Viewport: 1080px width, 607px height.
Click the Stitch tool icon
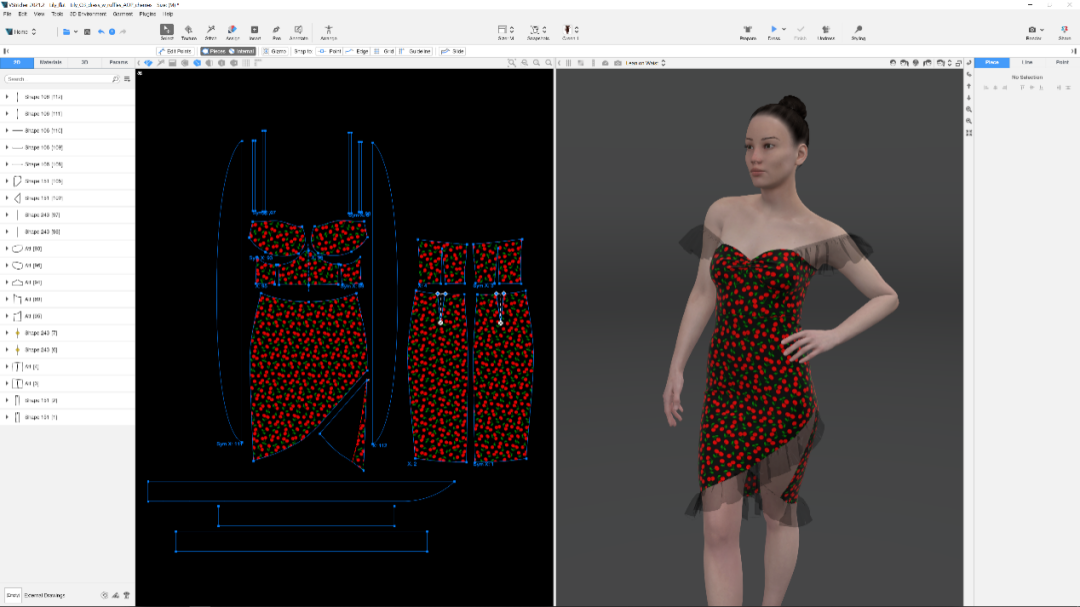click(x=210, y=31)
